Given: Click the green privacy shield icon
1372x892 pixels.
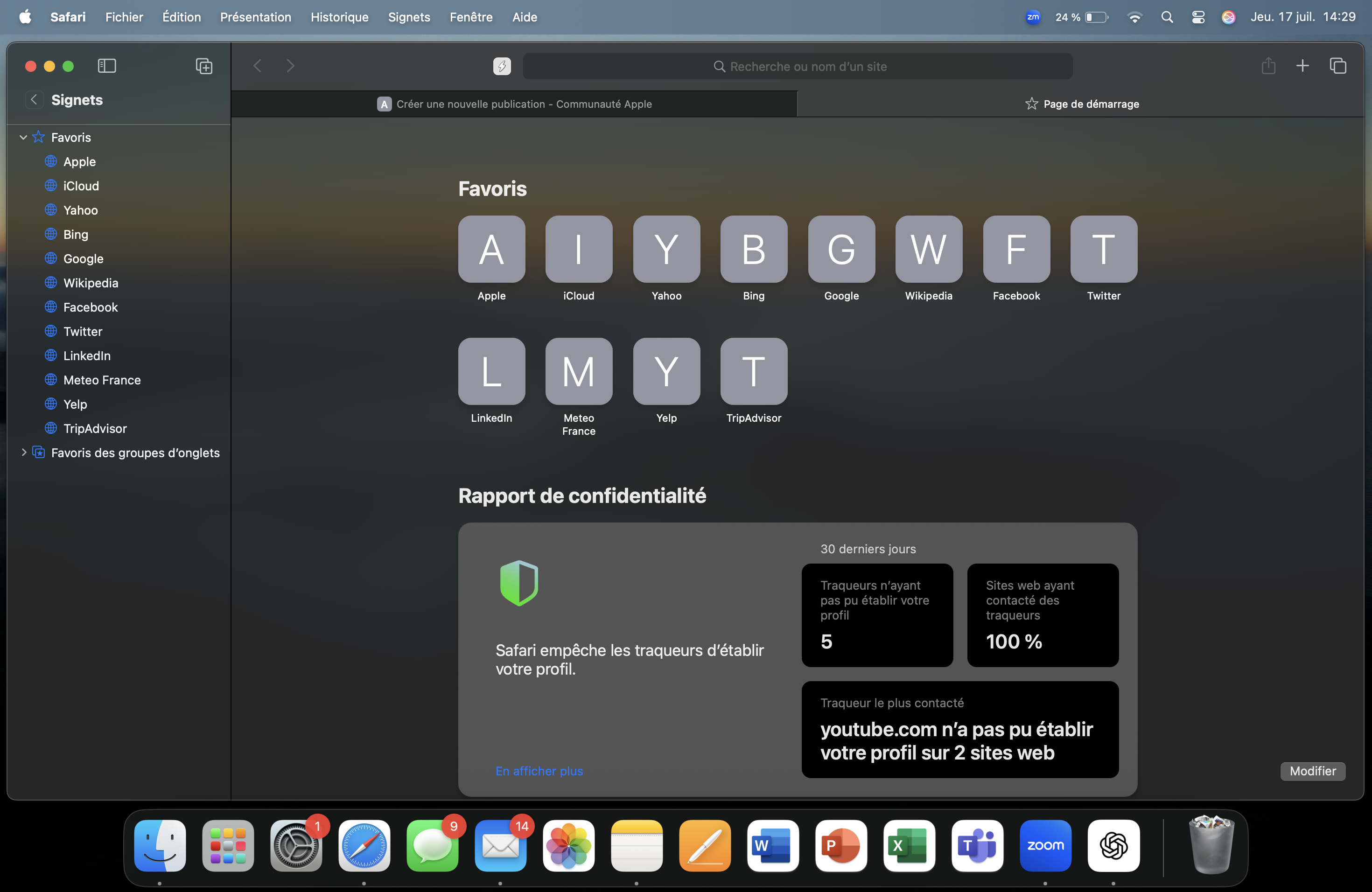Looking at the screenshot, I should [x=518, y=583].
